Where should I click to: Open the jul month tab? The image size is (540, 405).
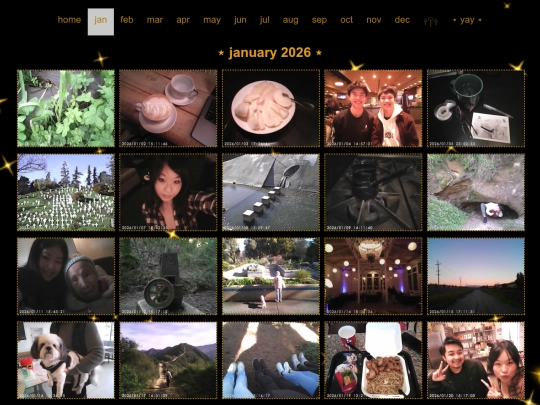264,20
